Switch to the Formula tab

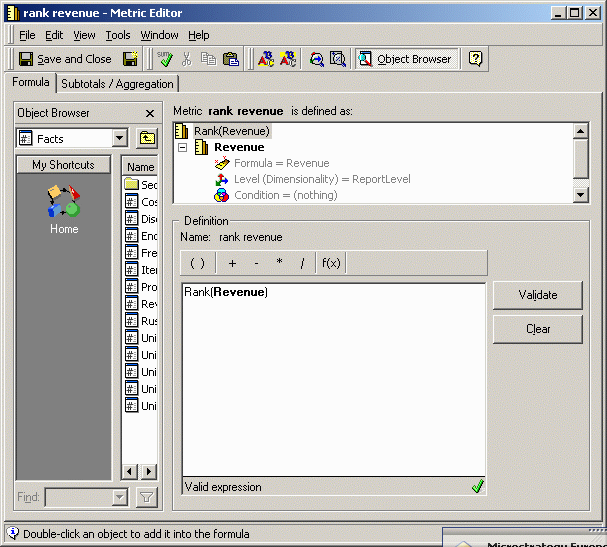pyautogui.click(x=31, y=82)
